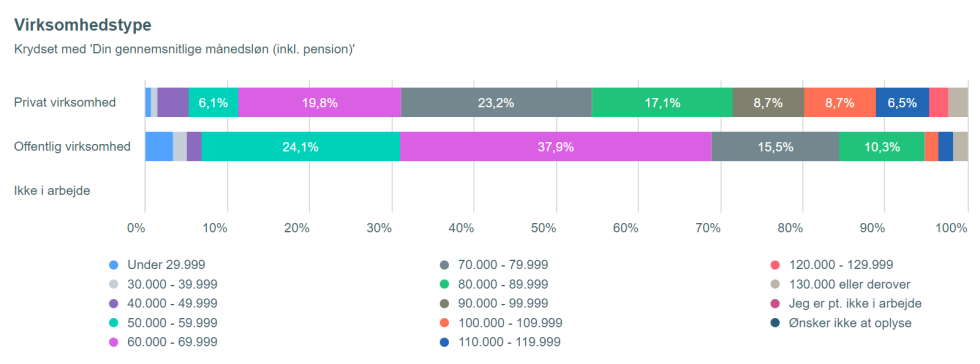Select the 37,9% segment in Offentlig virksomhed

(x=556, y=147)
